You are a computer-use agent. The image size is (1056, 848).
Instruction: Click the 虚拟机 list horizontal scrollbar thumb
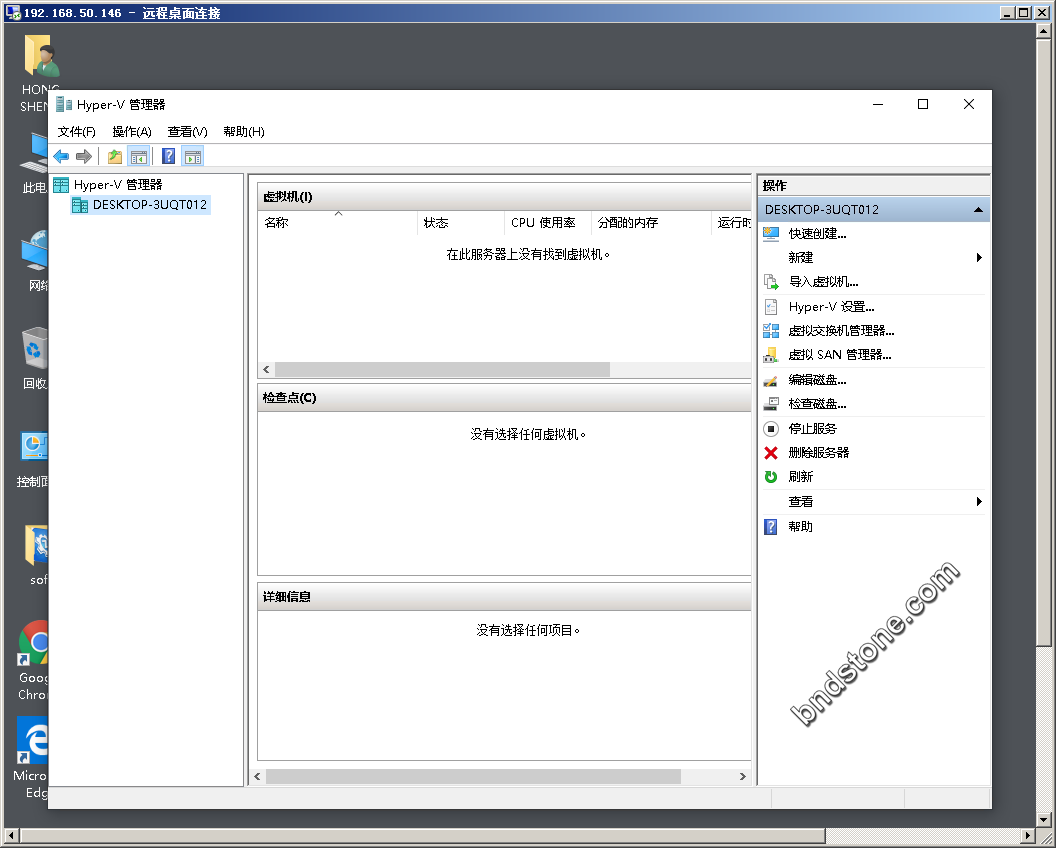click(442, 370)
